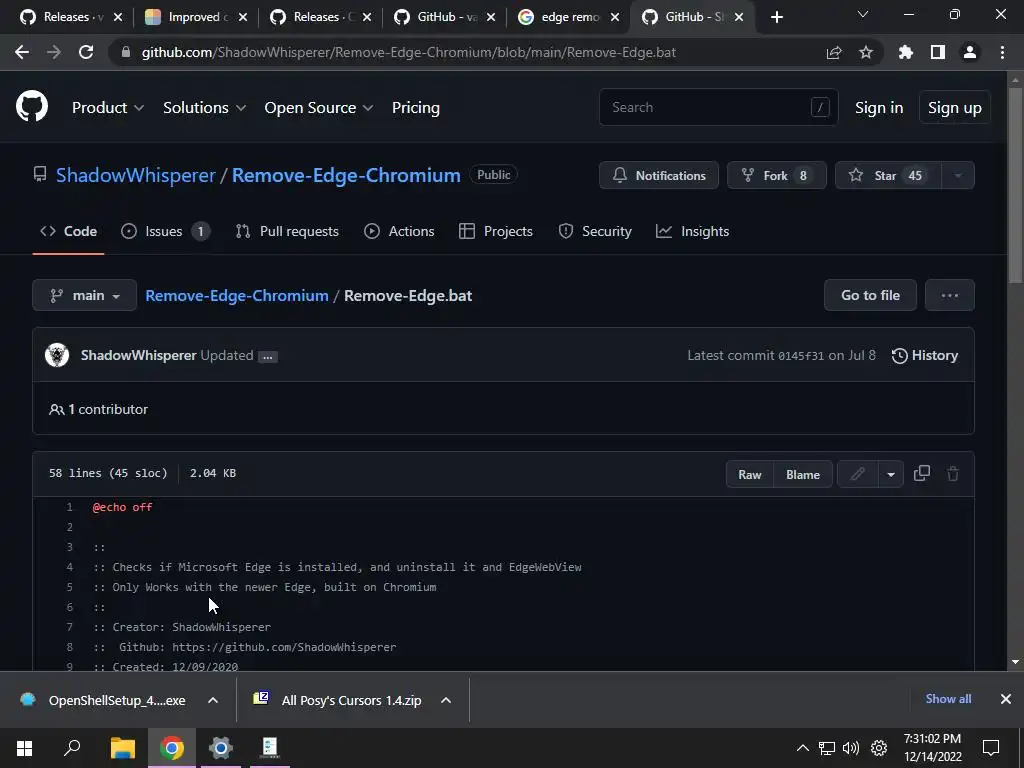
Task: Reload the current GitHub page
Action: pos(86,52)
